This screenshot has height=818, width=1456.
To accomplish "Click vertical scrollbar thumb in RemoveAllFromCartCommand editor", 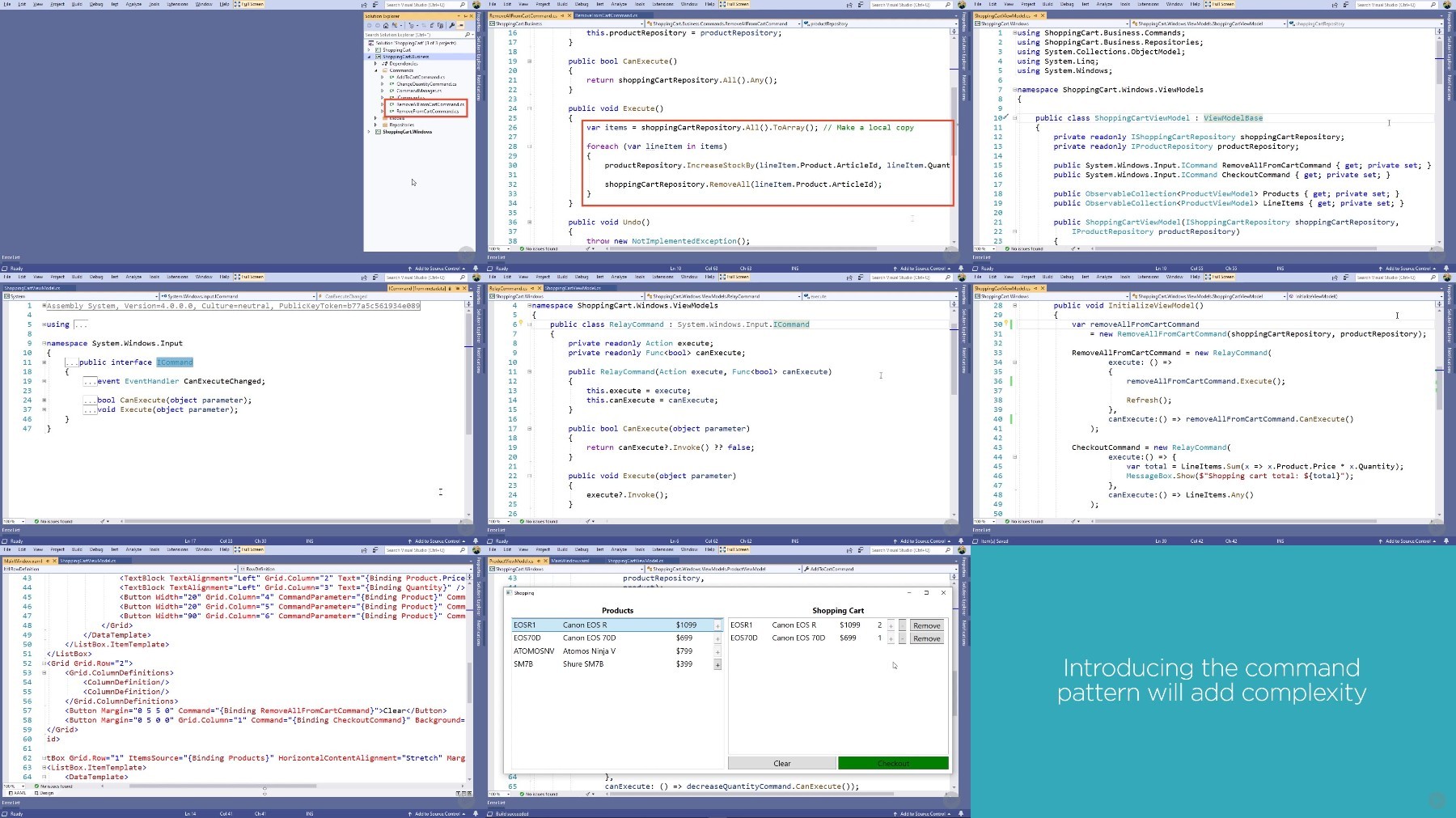I will click(x=954, y=121).
